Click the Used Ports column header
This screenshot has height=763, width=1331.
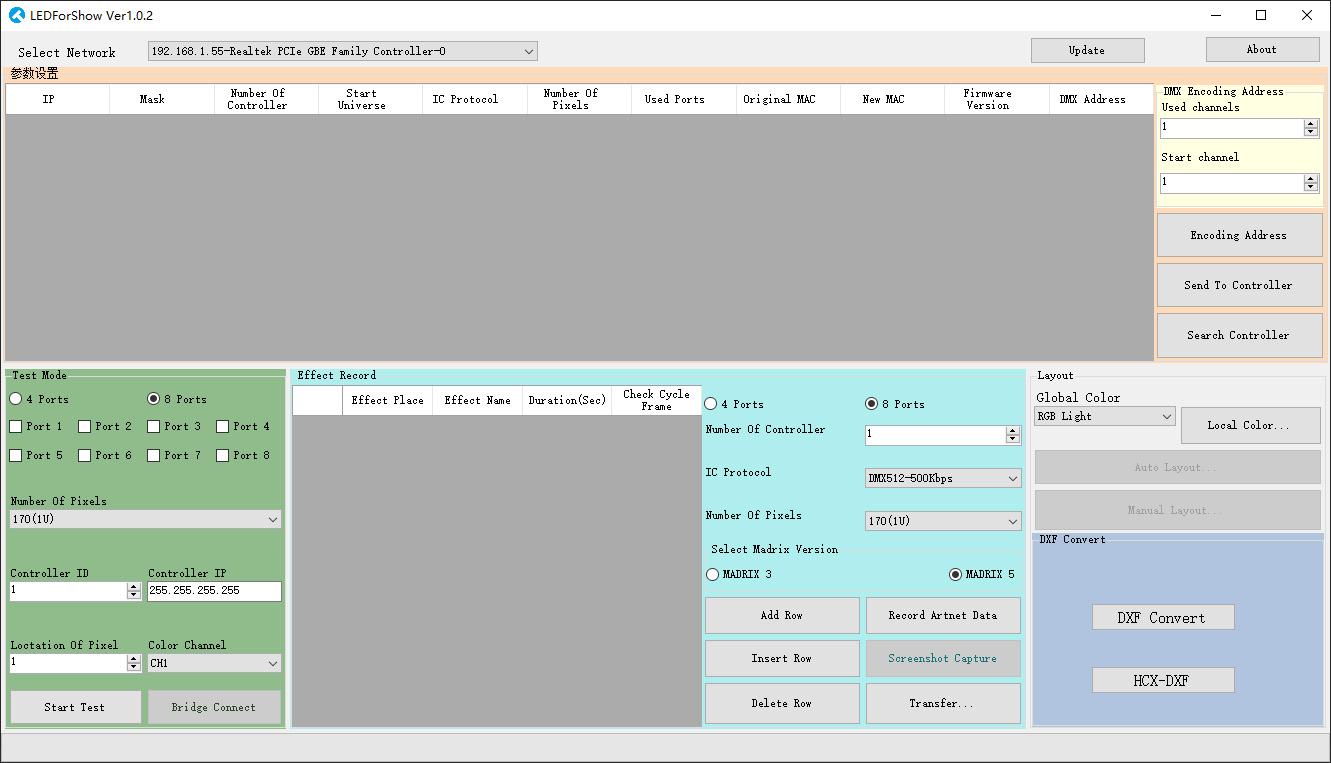[684, 99]
